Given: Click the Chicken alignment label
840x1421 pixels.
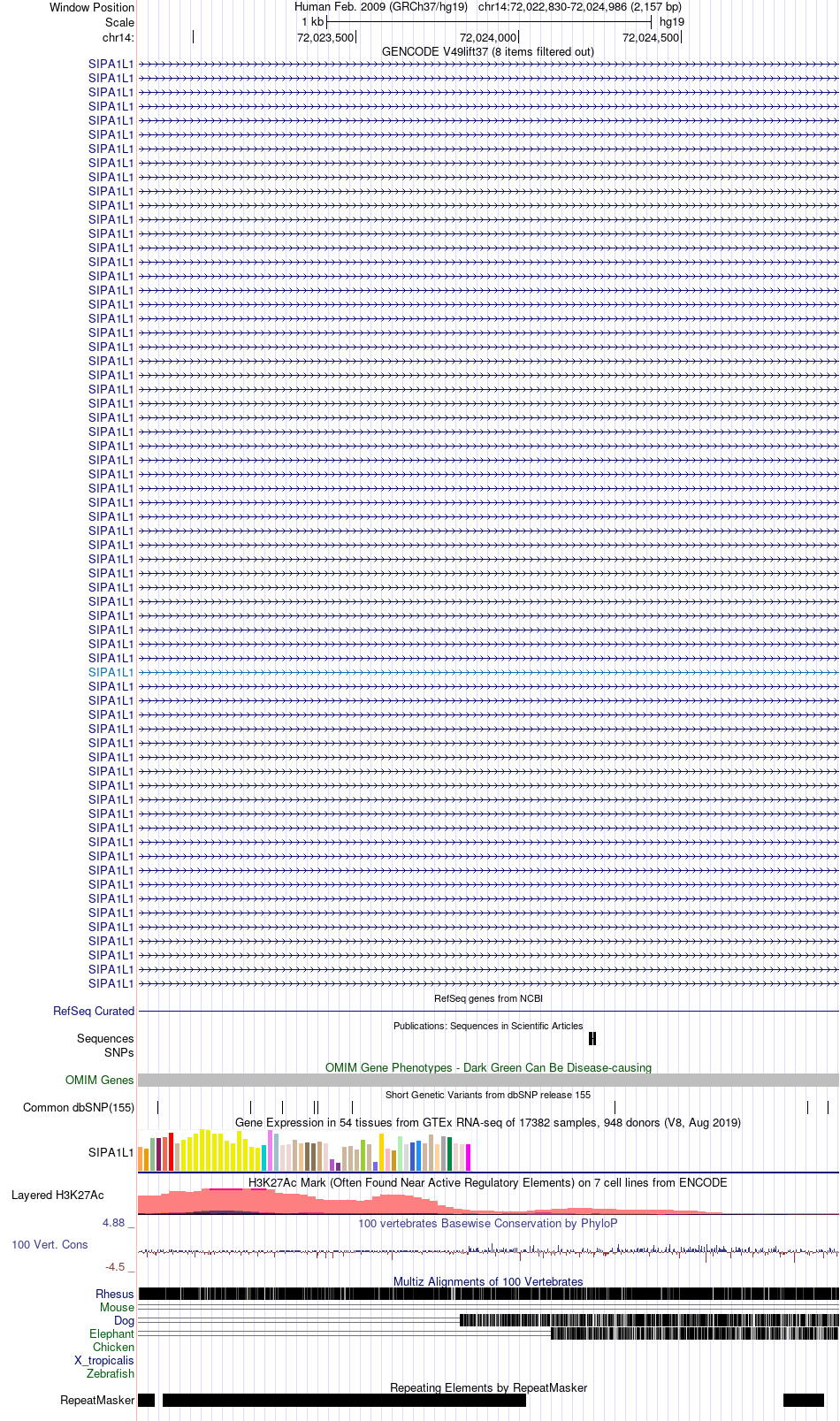Looking at the screenshot, I should tap(113, 1347).
